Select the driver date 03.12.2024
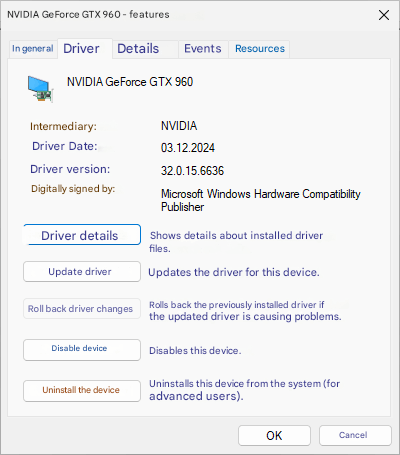 tap(188, 148)
